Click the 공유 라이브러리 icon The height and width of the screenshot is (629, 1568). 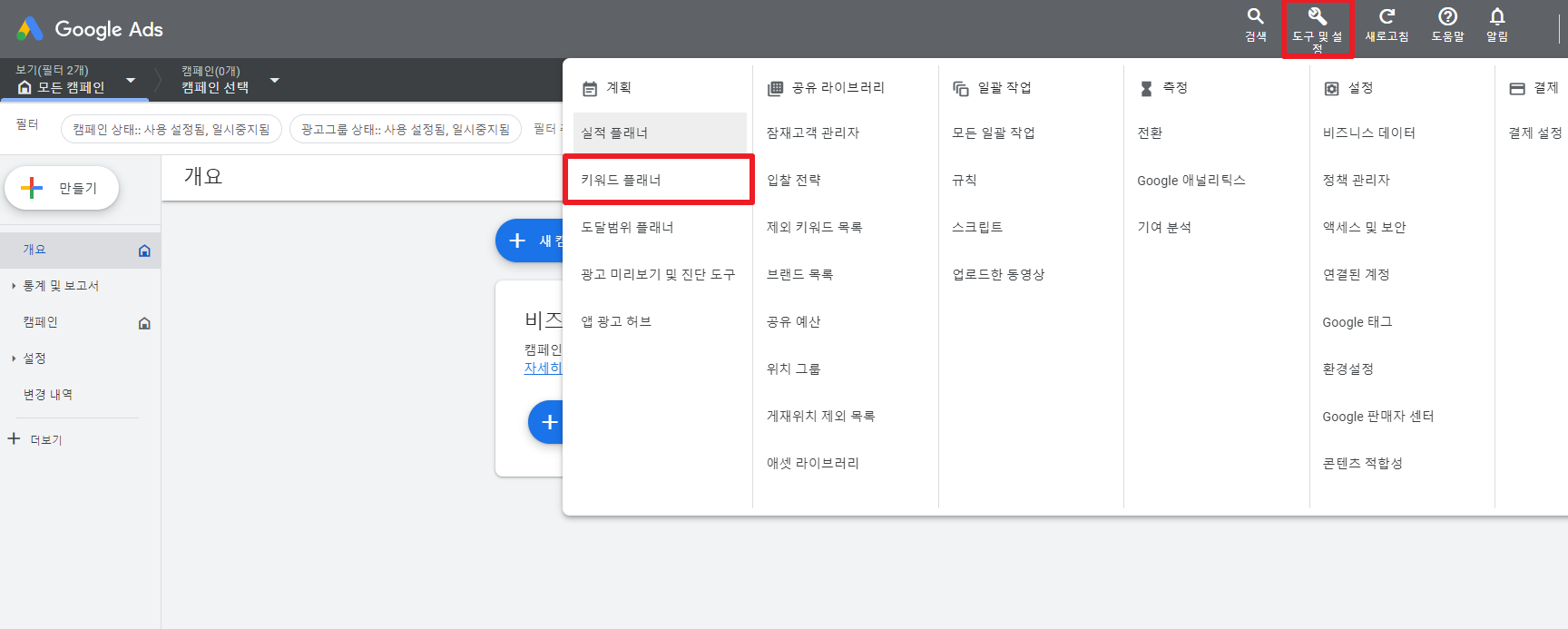775,88
